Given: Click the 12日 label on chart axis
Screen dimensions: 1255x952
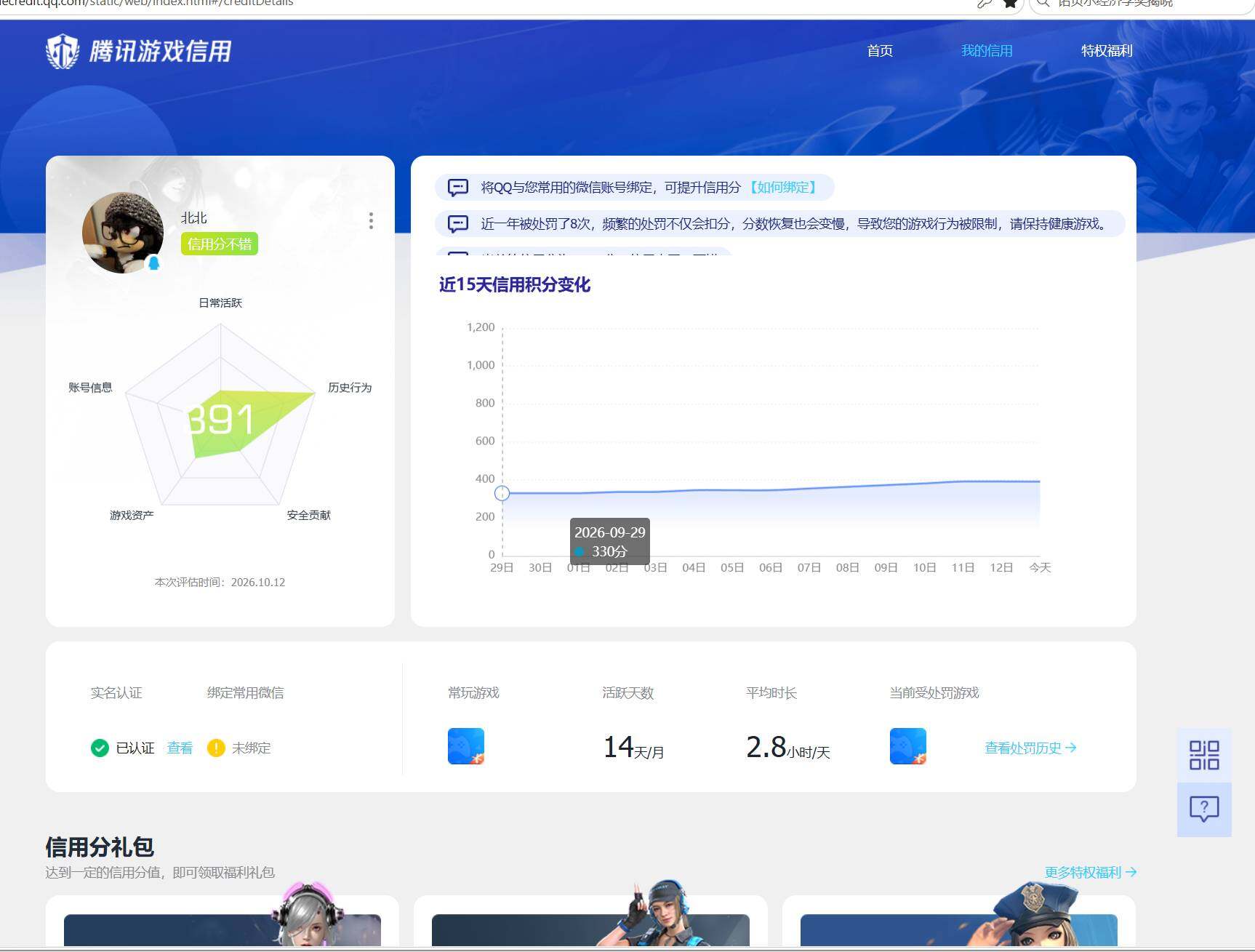Looking at the screenshot, I should 1001,567.
